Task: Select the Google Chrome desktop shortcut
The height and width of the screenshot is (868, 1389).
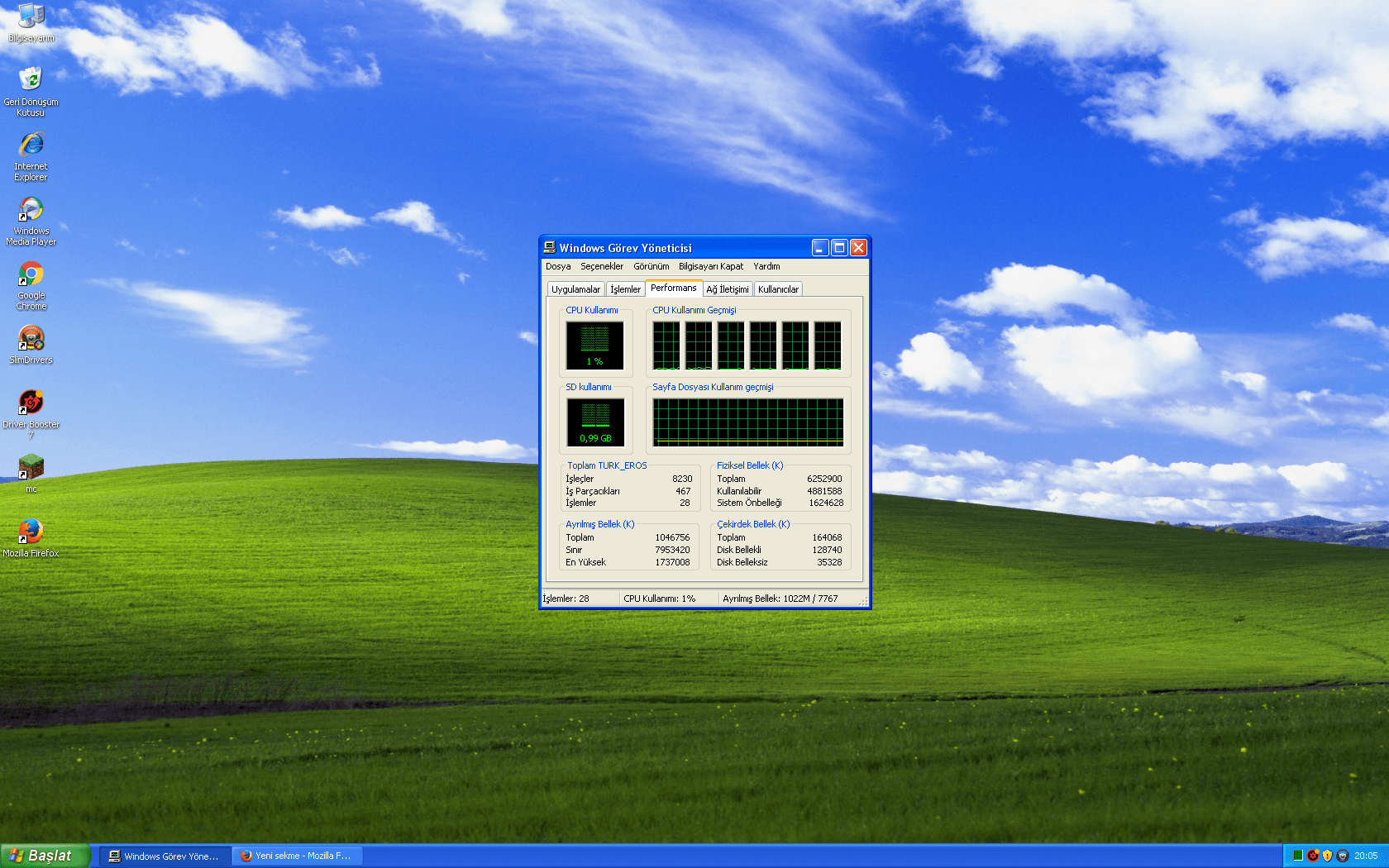Action: click(x=31, y=285)
